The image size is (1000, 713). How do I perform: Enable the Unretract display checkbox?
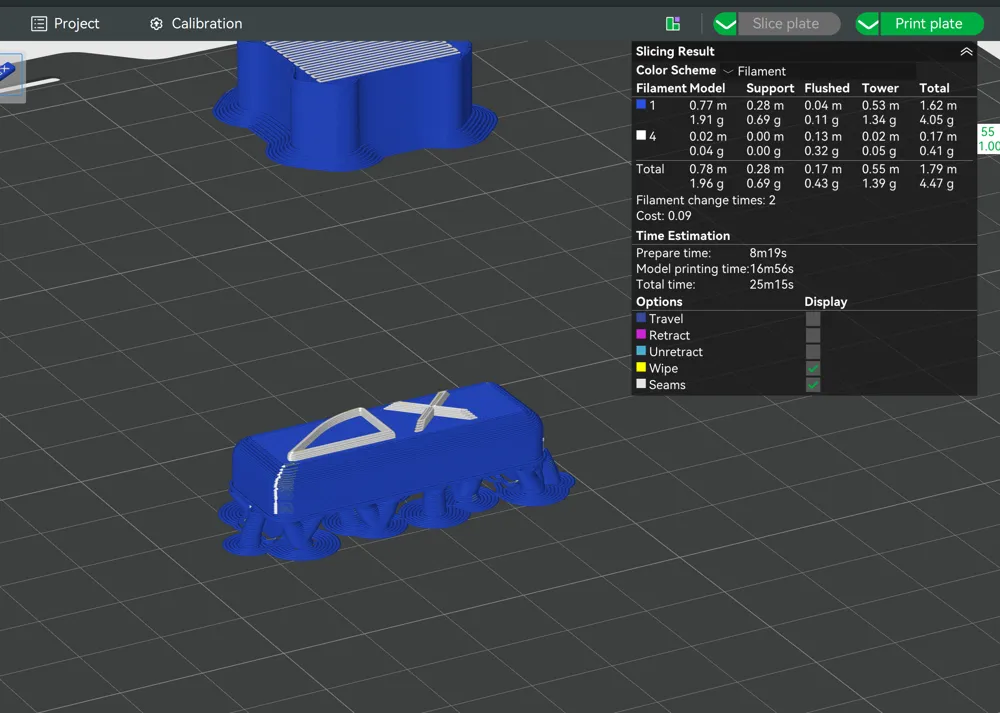pos(812,352)
